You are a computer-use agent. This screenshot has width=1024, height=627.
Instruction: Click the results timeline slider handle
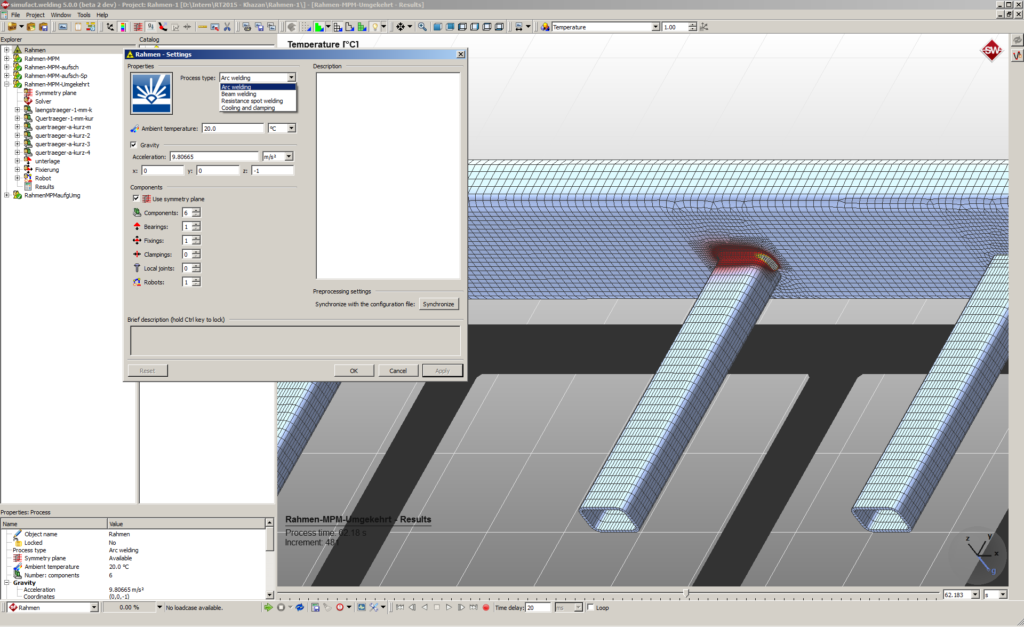pyautogui.click(x=685, y=593)
